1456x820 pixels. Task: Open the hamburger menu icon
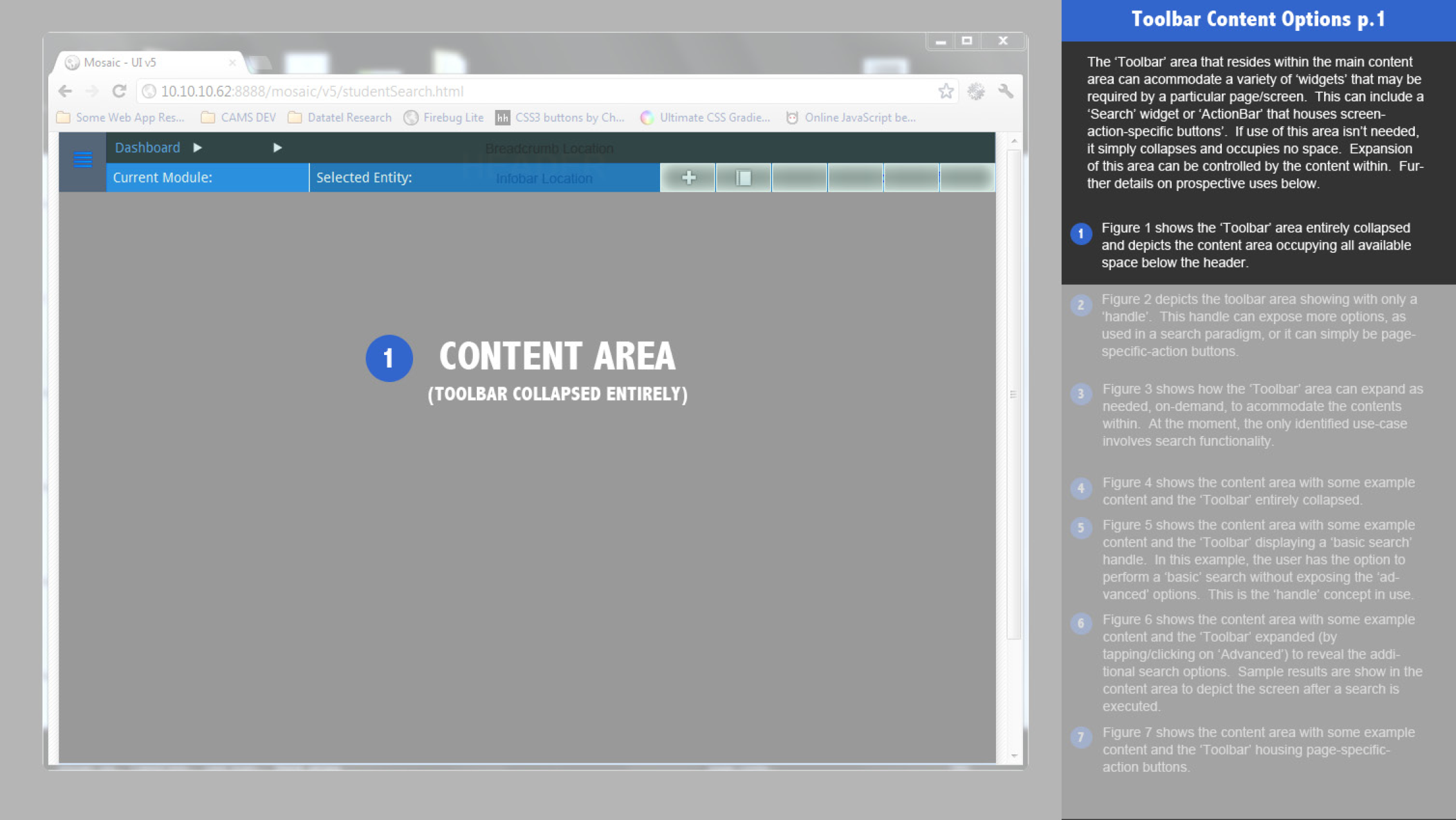82,159
